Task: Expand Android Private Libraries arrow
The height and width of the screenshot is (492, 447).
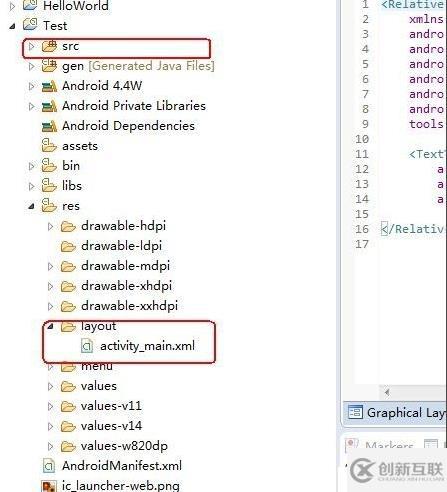Action: coord(31,106)
